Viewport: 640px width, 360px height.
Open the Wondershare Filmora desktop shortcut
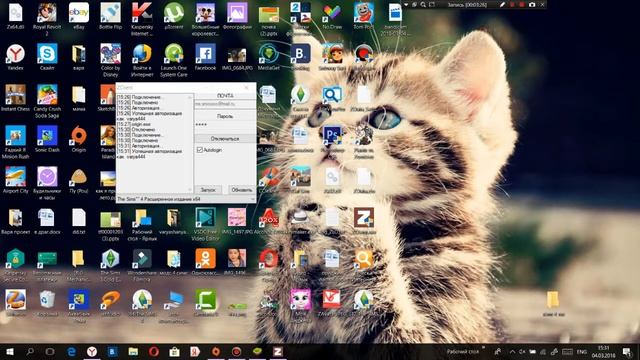pyautogui.click(x=142, y=265)
